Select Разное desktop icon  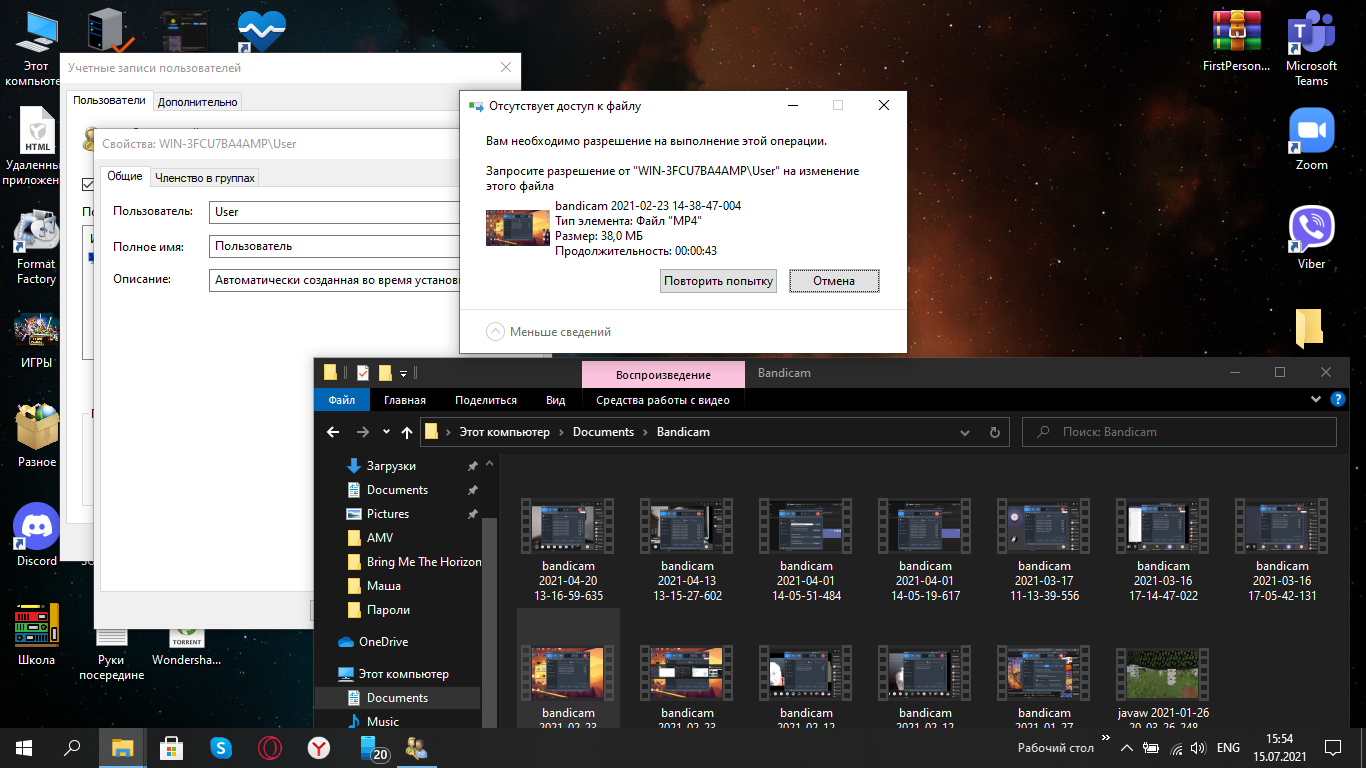(37, 437)
